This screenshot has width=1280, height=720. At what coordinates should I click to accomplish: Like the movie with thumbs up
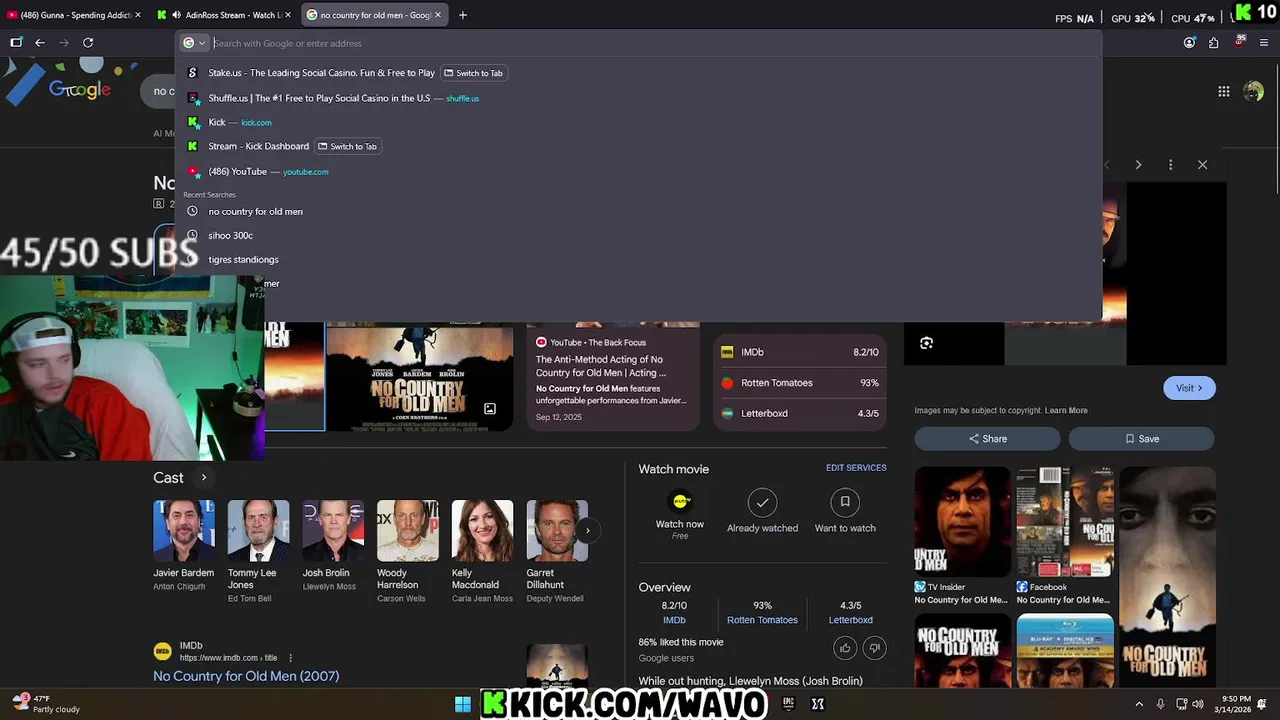click(x=845, y=648)
